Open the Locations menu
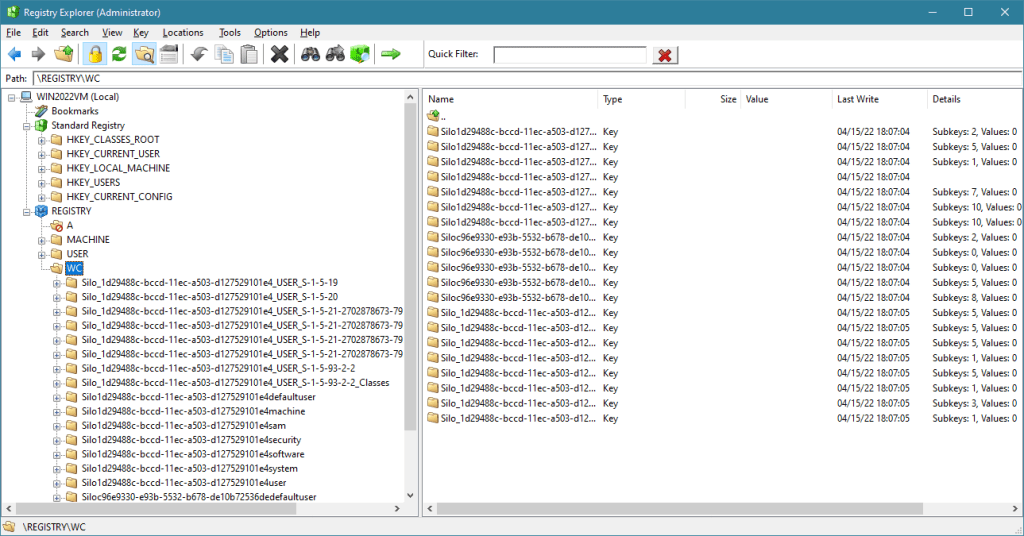The width and height of the screenshot is (1024, 536). 183,32
